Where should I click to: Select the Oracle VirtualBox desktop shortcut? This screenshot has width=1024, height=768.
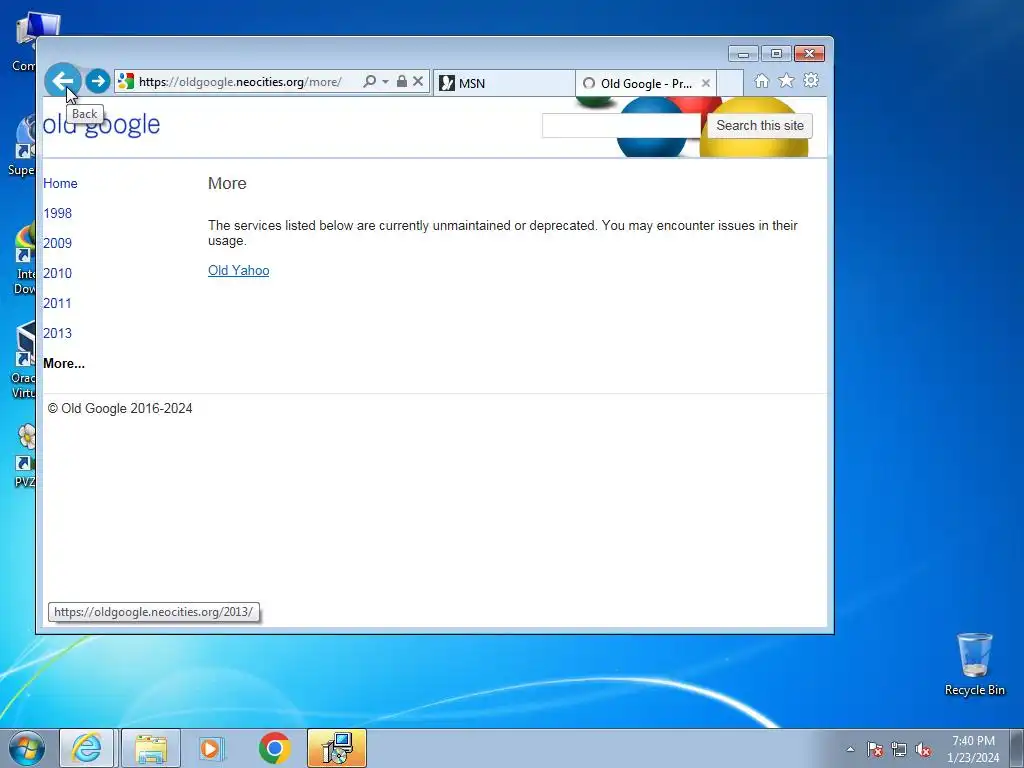click(x=24, y=360)
